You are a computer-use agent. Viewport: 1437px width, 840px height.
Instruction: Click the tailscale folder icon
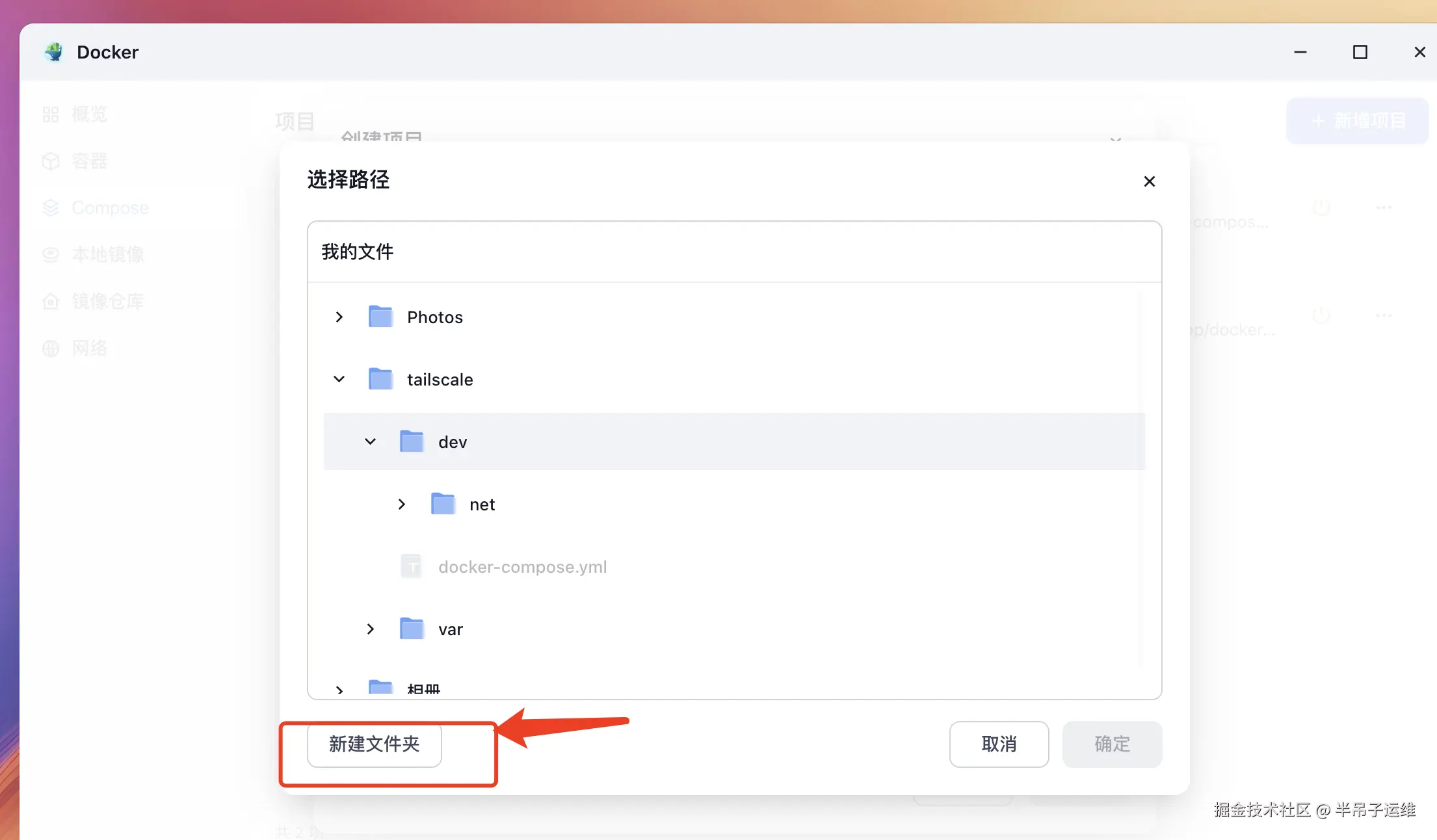point(380,379)
